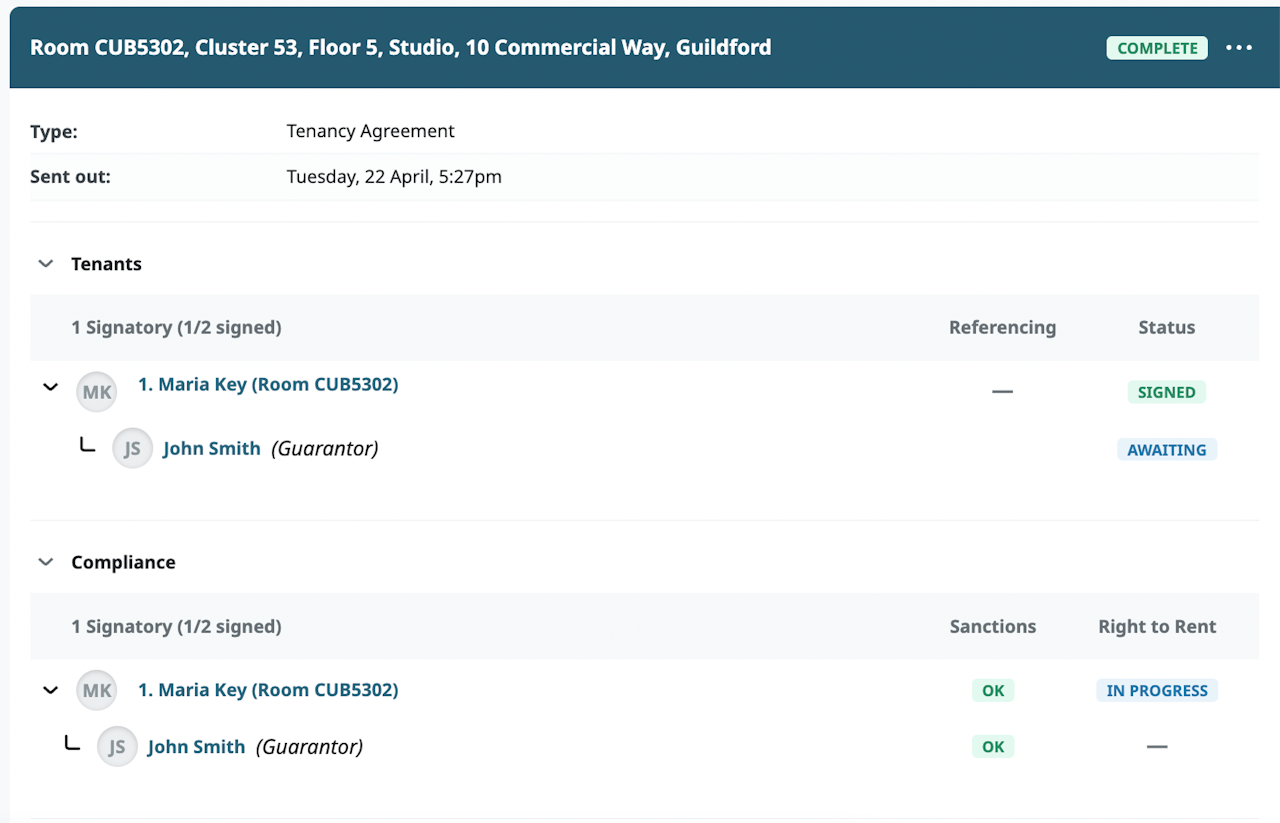Click Maria Key's Sanctions OK badge
1280x823 pixels.
(x=993, y=691)
